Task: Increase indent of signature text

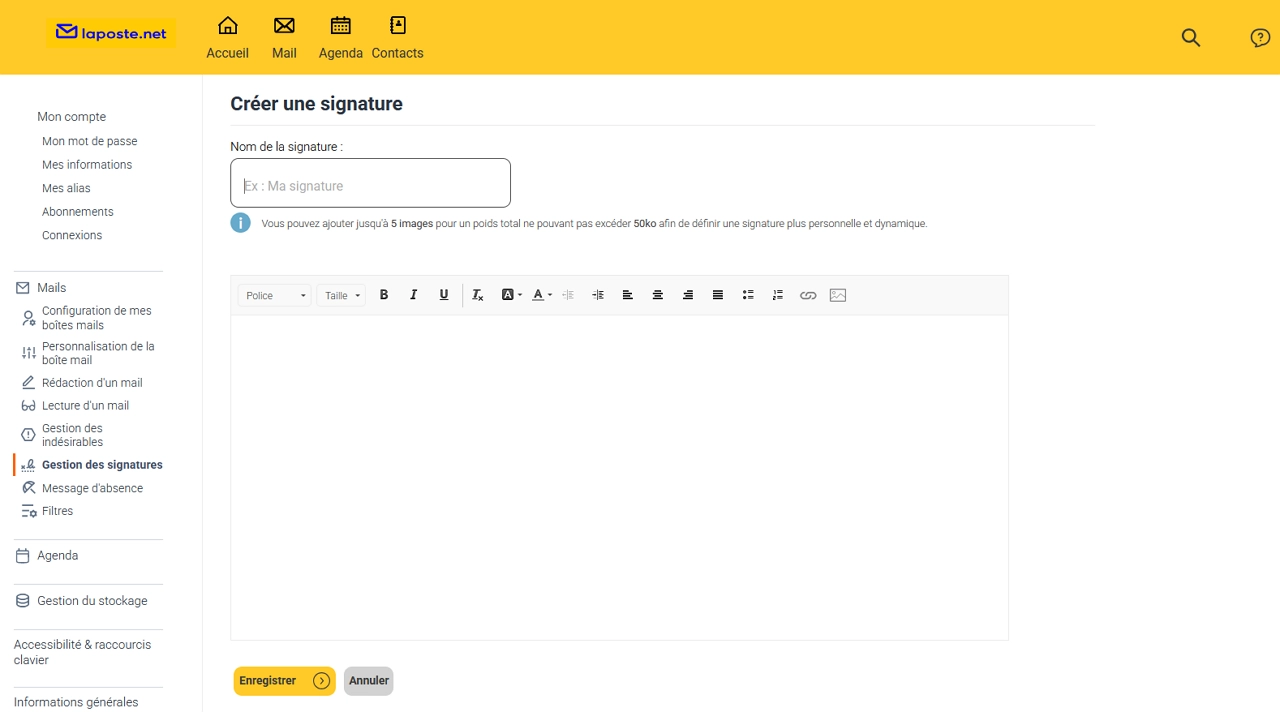Action: (x=598, y=295)
